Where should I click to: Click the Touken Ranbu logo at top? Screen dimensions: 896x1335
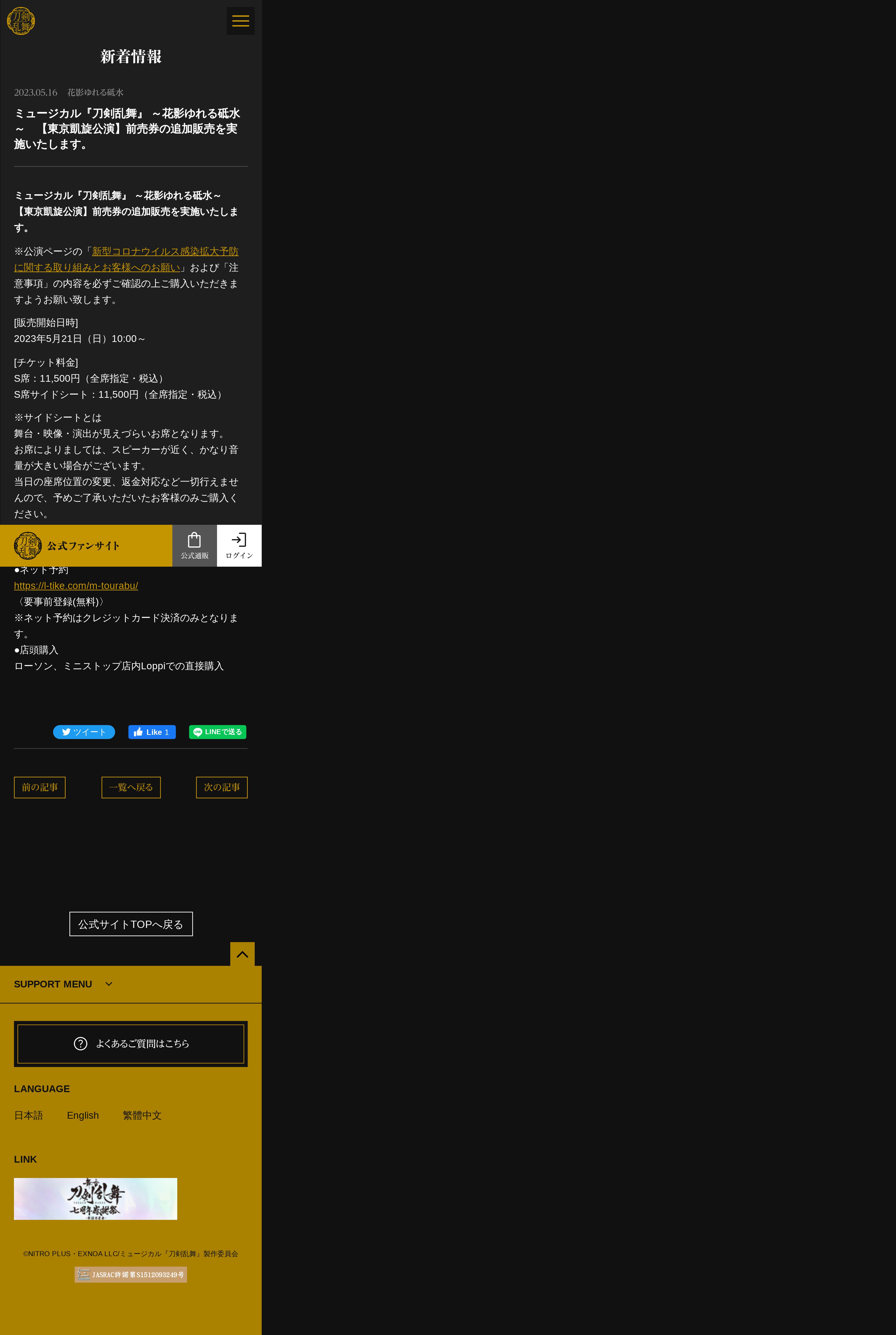pyautogui.click(x=21, y=21)
